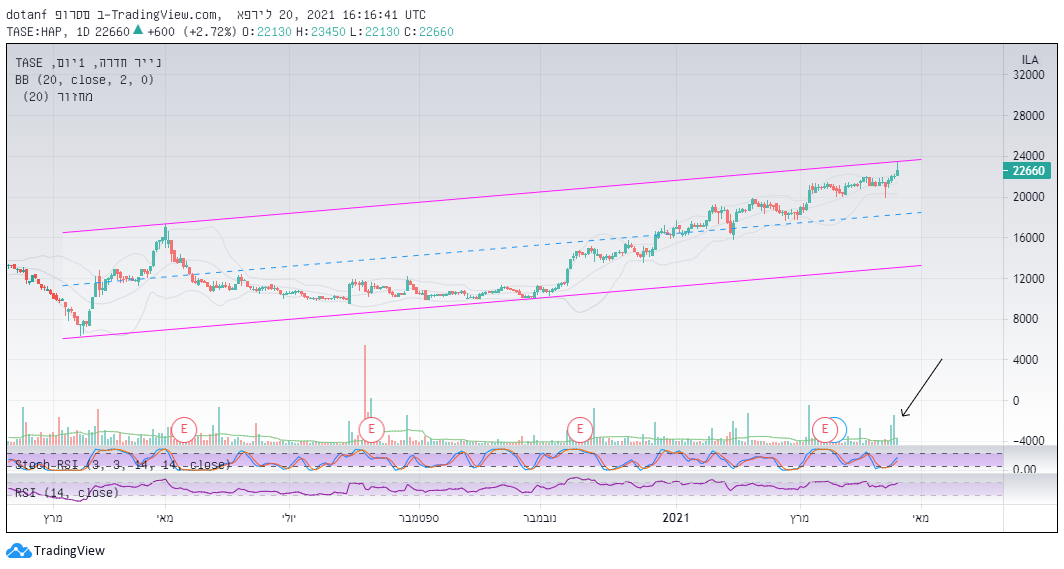Click the L:22130 low value
This screenshot has width=1064, height=569.
tap(375, 32)
